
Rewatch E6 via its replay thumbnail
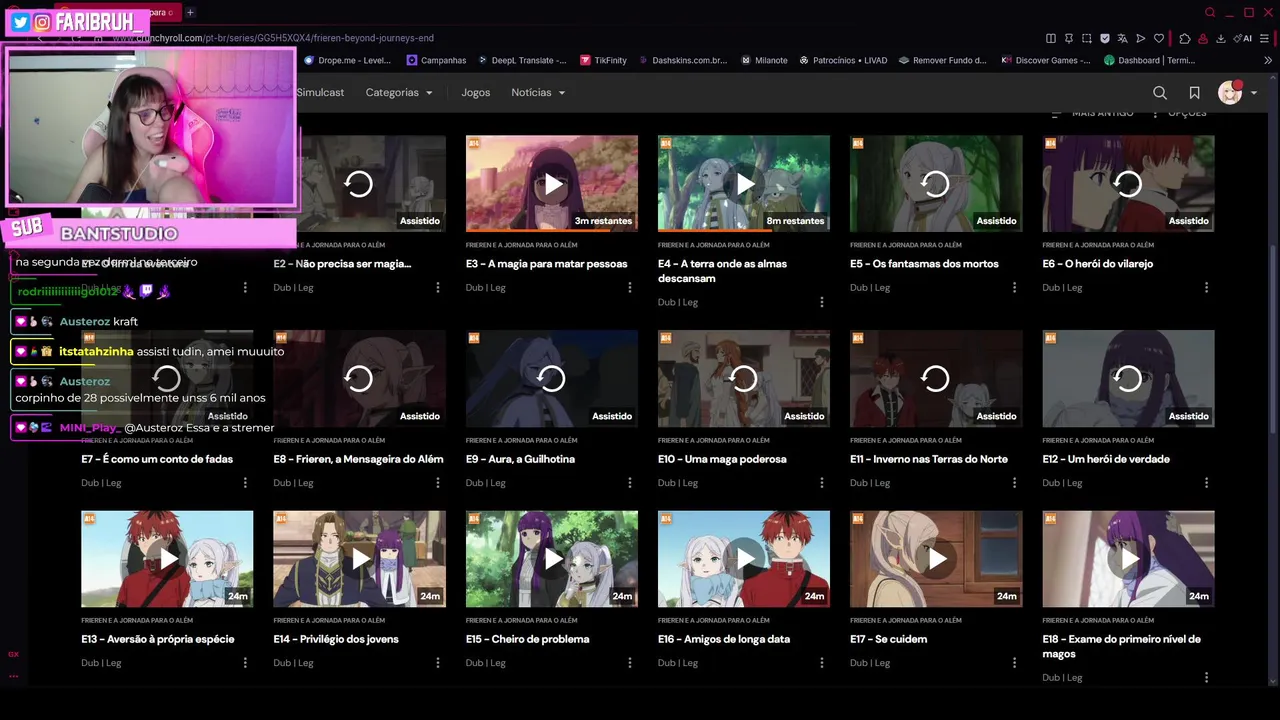click(1128, 184)
